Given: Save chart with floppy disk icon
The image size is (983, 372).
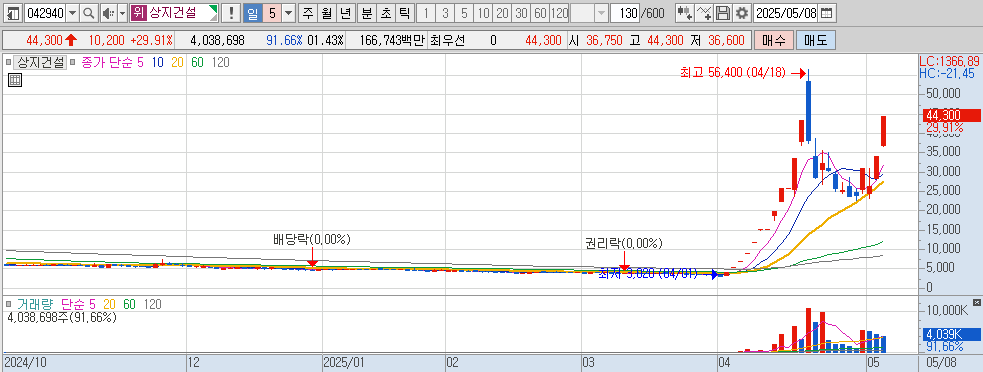Looking at the screenshot, I should point(723,13).
